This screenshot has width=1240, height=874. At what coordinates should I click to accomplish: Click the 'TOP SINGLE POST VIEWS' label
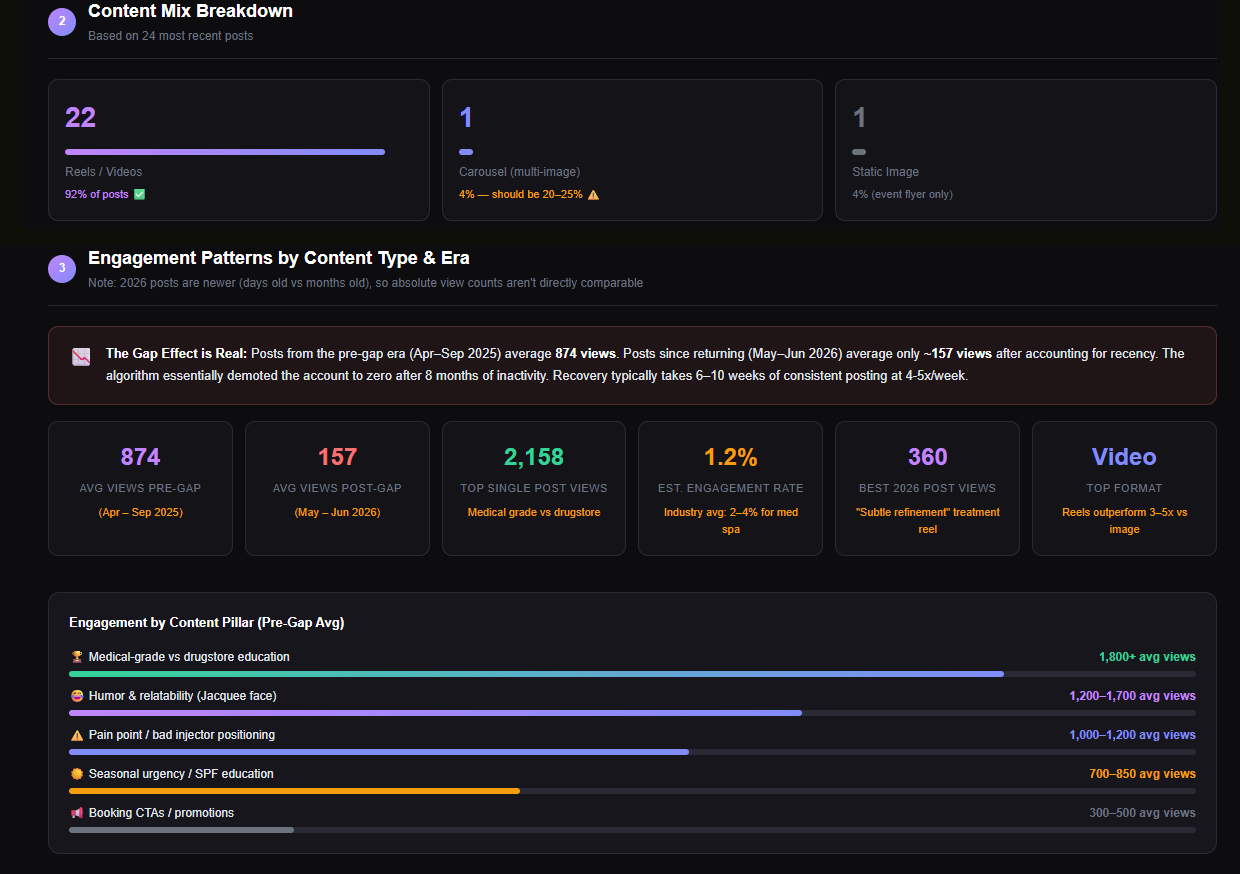click(534, 488)
